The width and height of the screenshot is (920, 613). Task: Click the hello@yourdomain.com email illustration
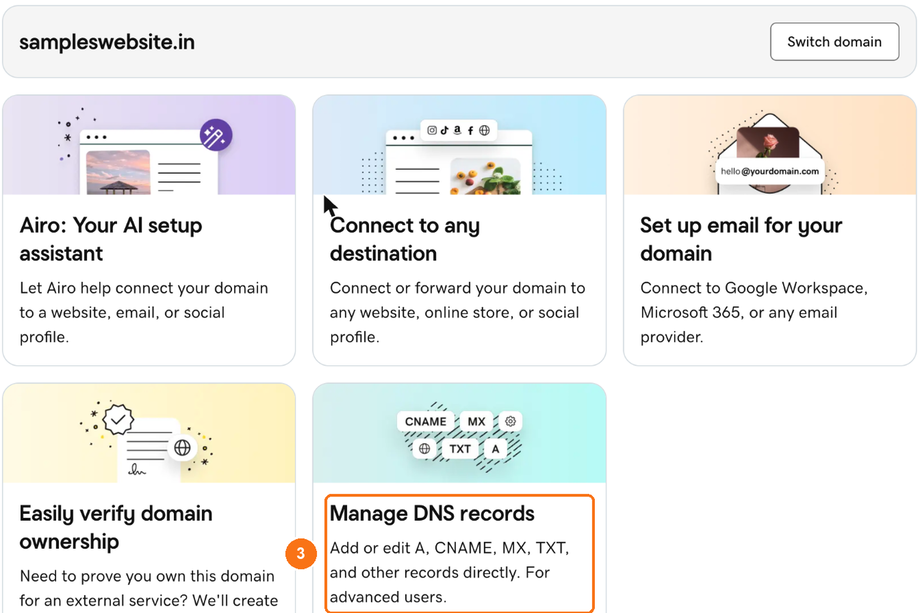(770, 171)
